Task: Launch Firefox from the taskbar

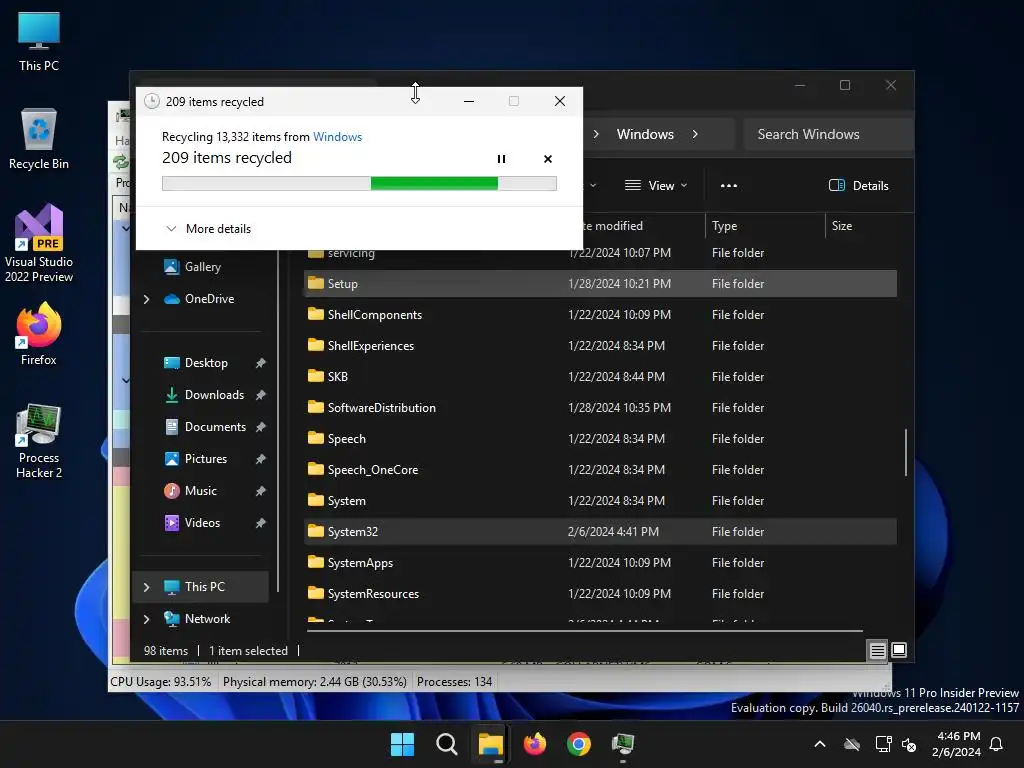Action: (x=535, y=744)
